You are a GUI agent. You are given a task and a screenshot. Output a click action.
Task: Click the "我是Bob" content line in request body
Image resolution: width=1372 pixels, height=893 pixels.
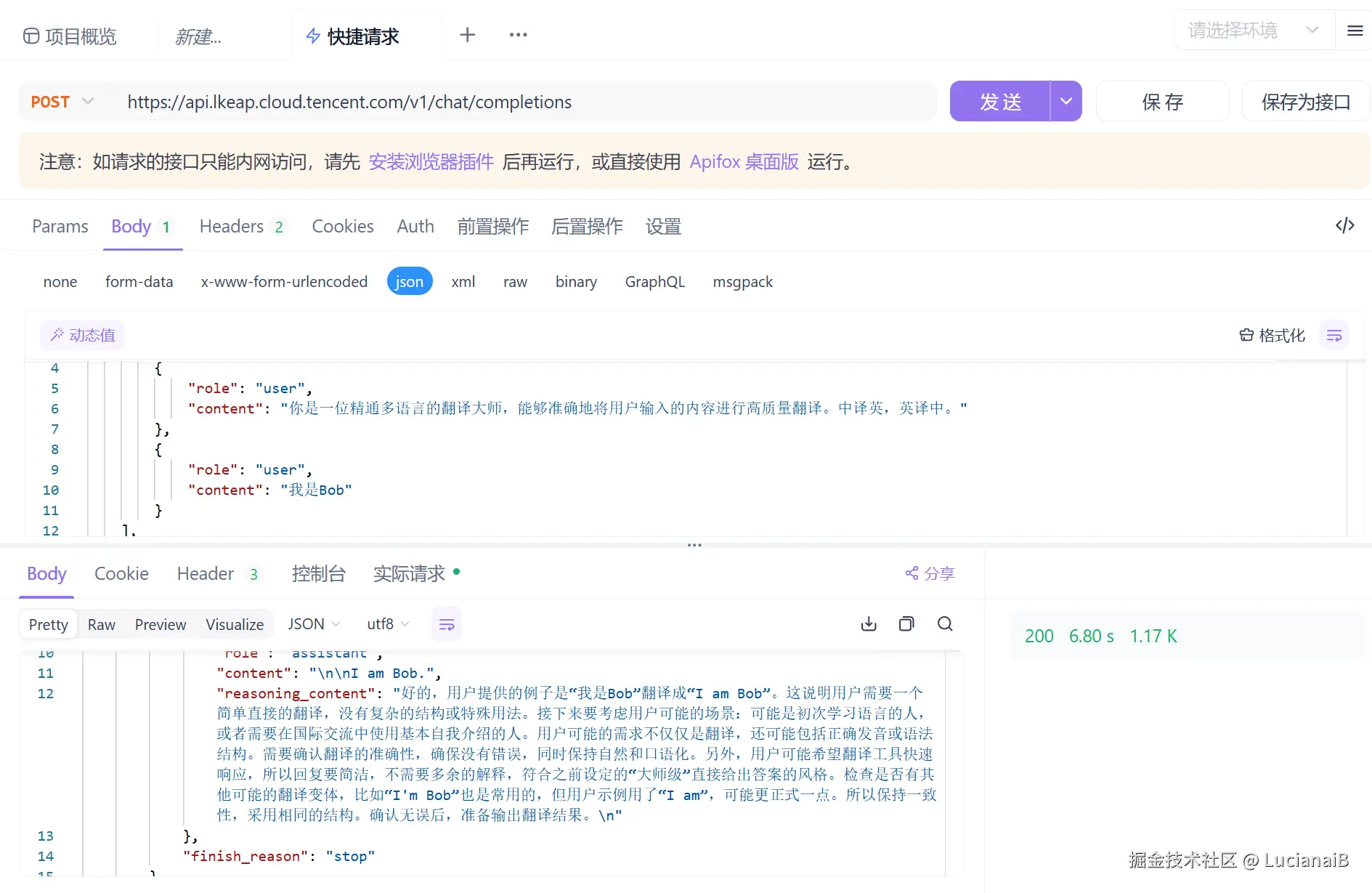[x=269, y=490]
